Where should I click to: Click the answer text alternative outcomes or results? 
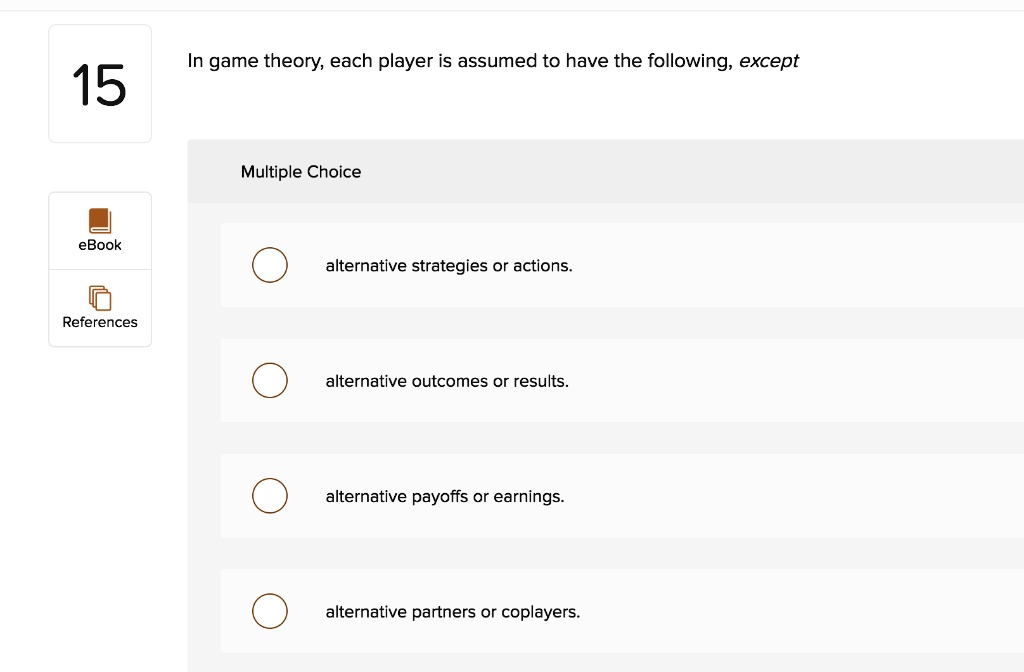coord(446,381)
